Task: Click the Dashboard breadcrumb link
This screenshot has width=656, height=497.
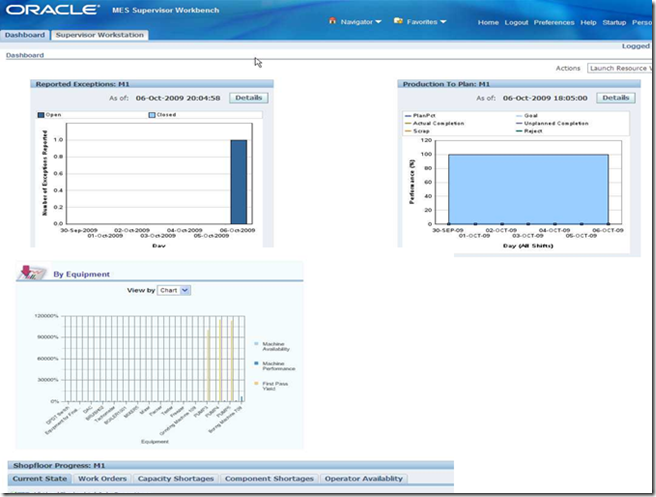Action: pos(25,55)
